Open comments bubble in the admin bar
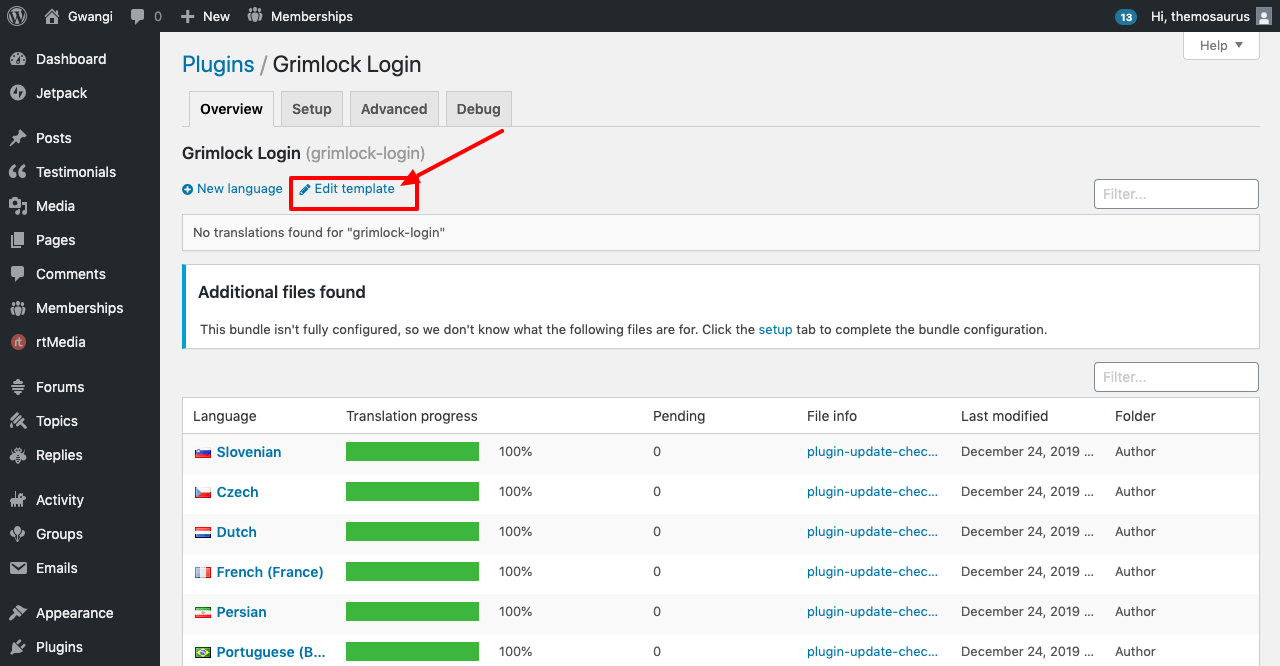The image size is (1280, 666). [x=138, y=16]
